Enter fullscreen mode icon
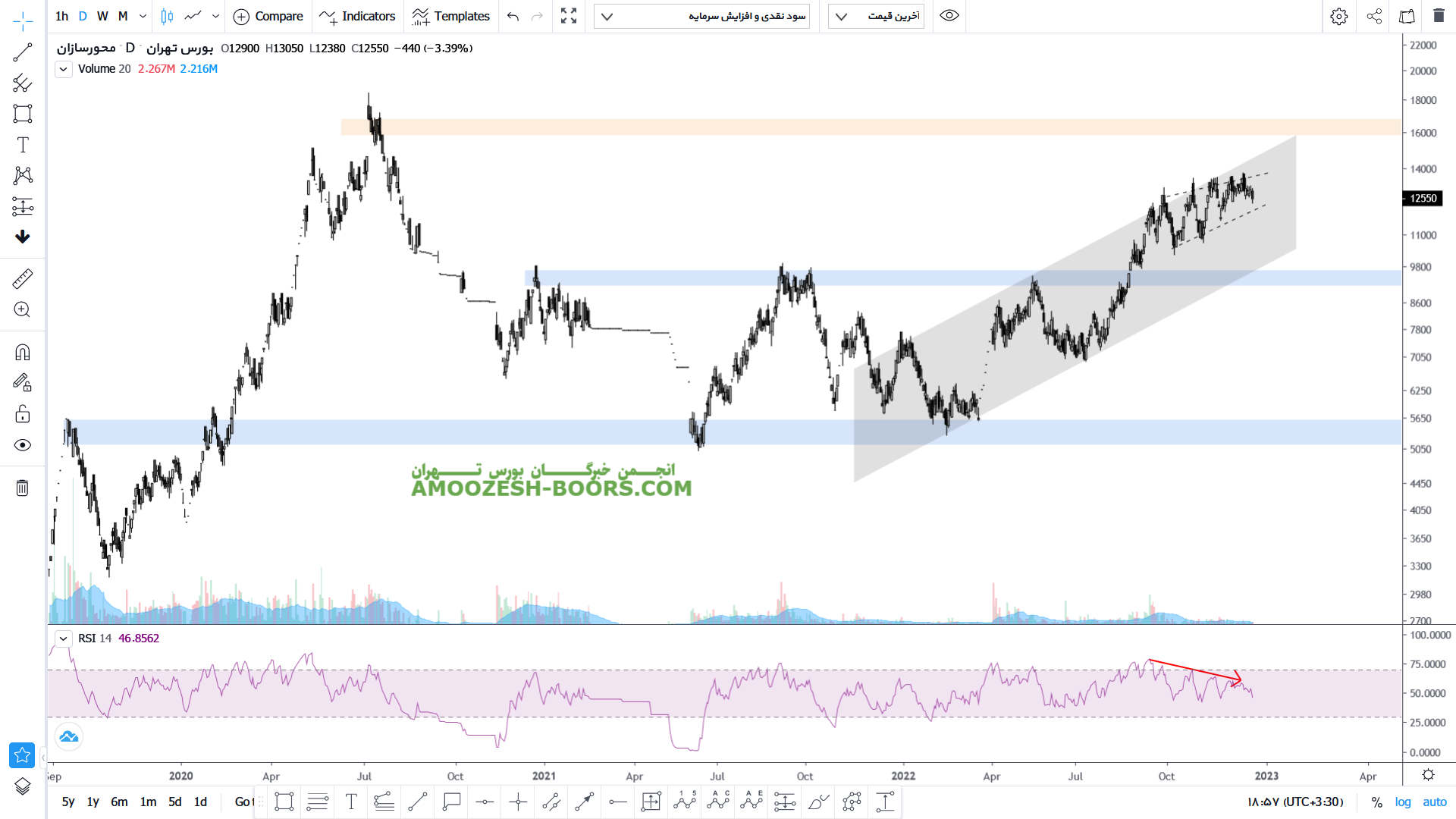 tap(569, 16)
